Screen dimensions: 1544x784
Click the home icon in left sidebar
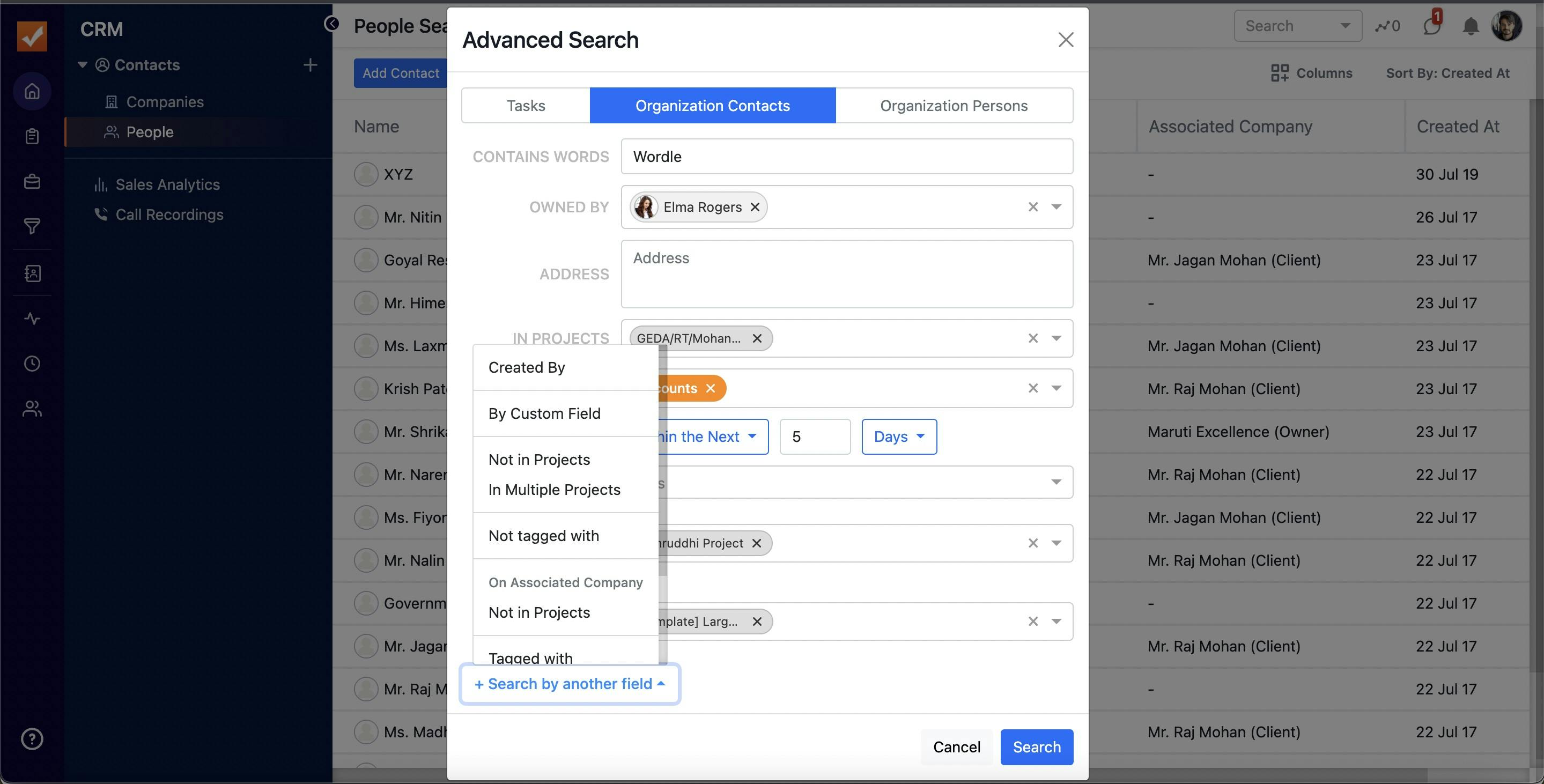tap(32, 91)
